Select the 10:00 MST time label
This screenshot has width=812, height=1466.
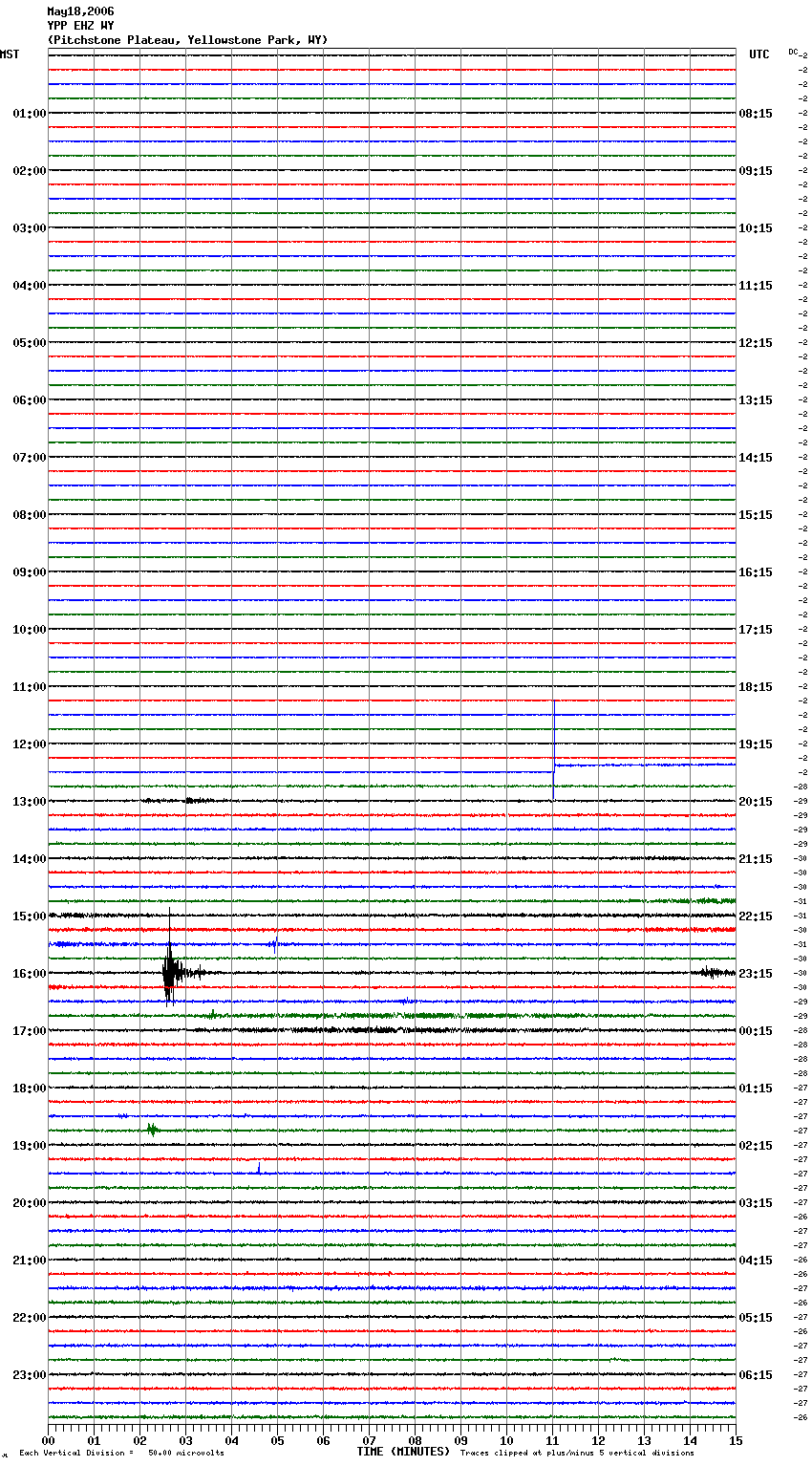click(x=30, y=630)
